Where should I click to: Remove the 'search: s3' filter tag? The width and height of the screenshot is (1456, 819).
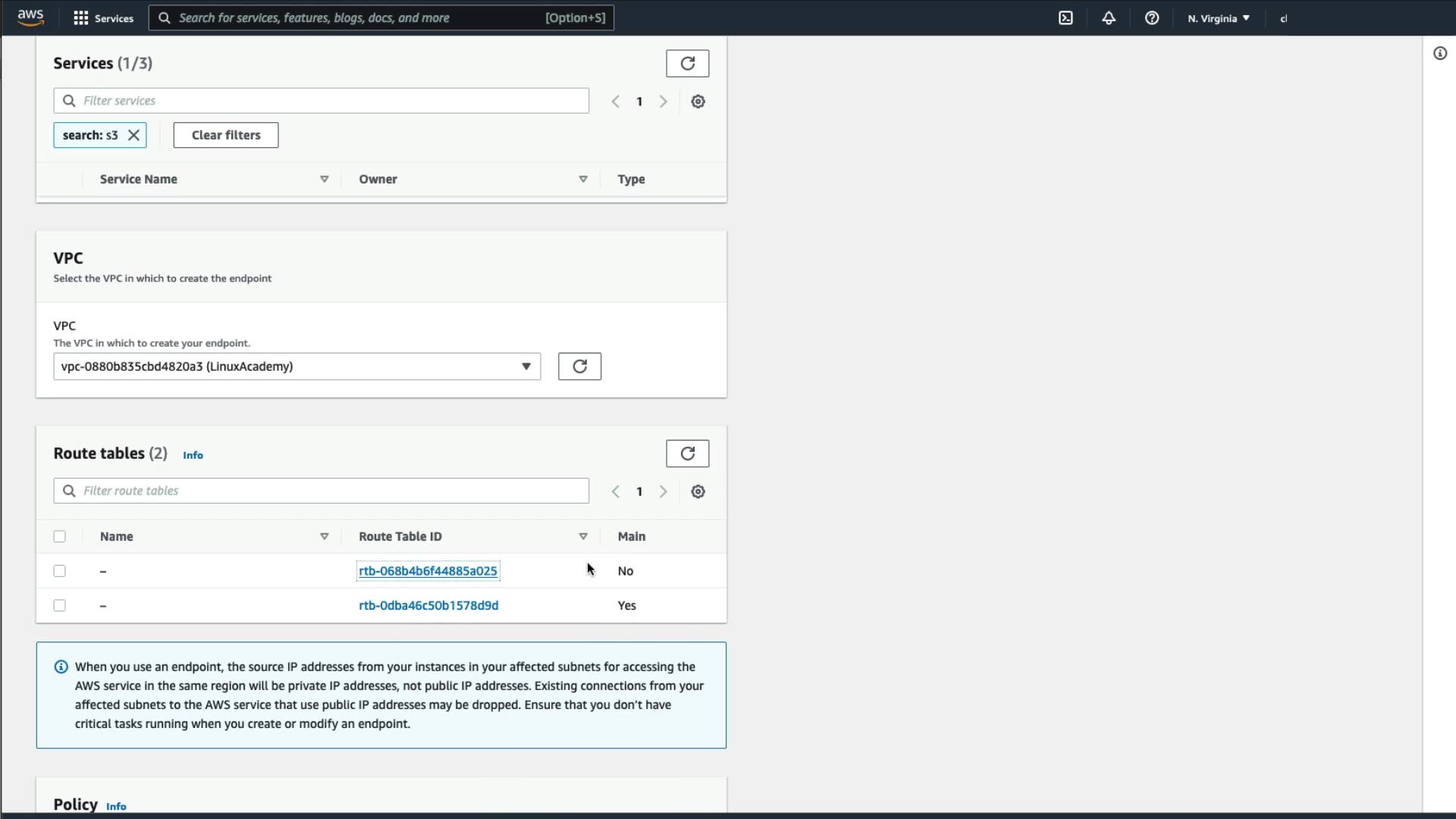(133, 135)
